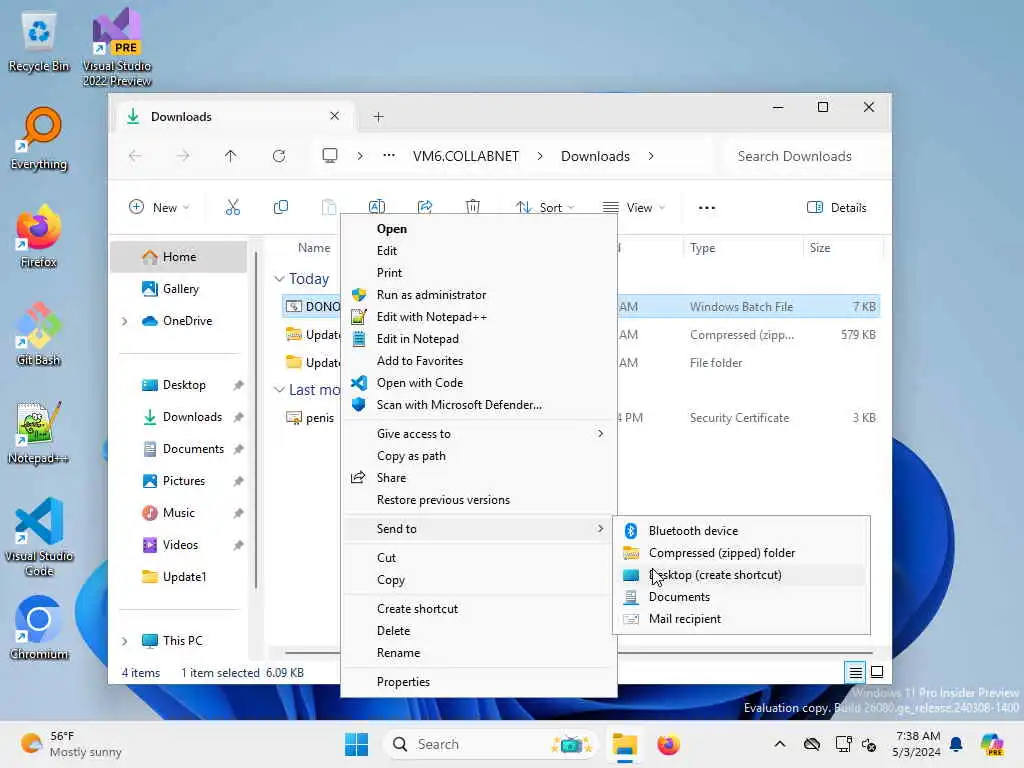Select Notepad++ desktop shortcut
Viewport: 1024px width, 768px height.
[x=39, y=432]
